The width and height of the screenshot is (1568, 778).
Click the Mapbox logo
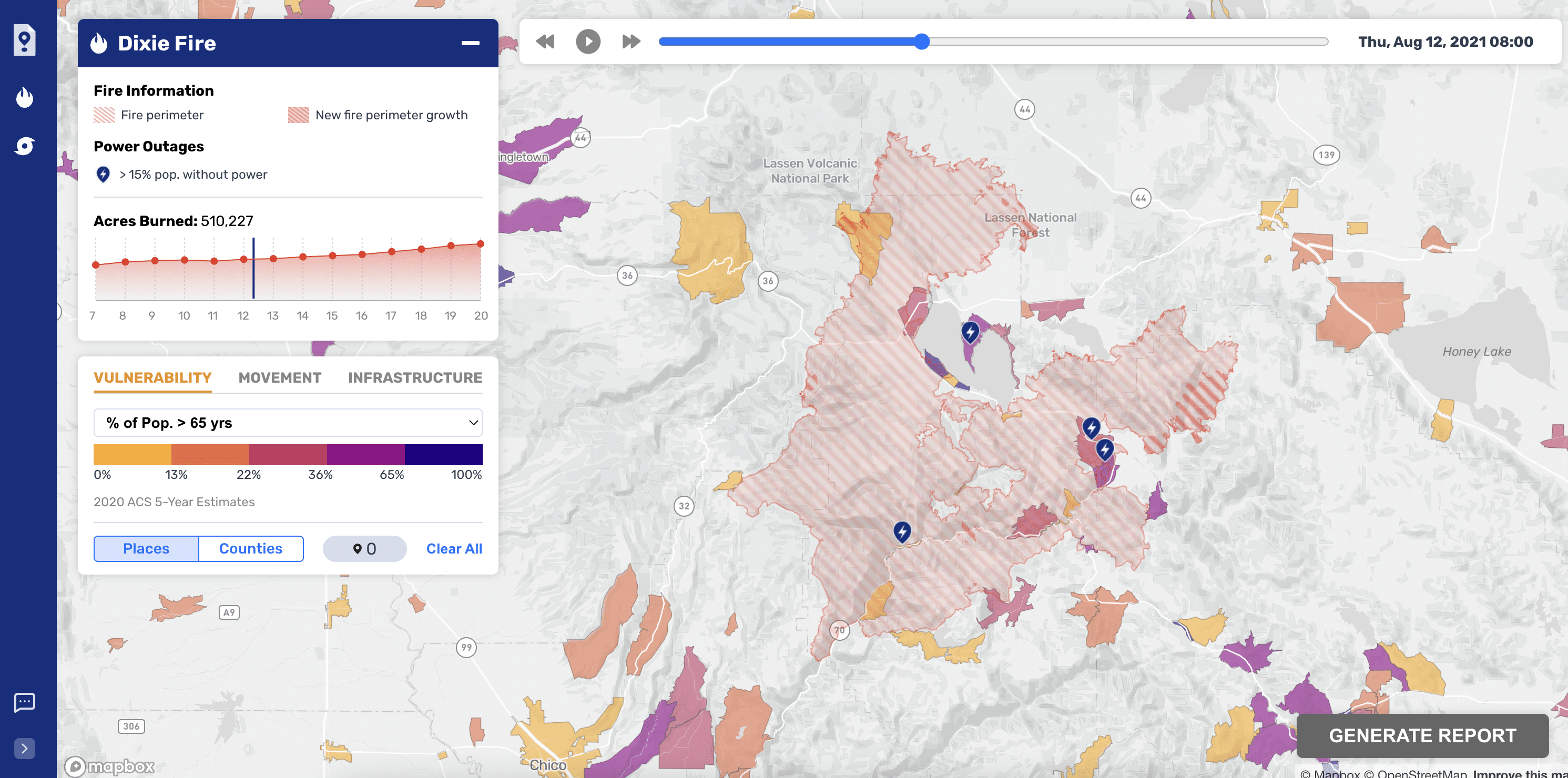tap(109, 766)
